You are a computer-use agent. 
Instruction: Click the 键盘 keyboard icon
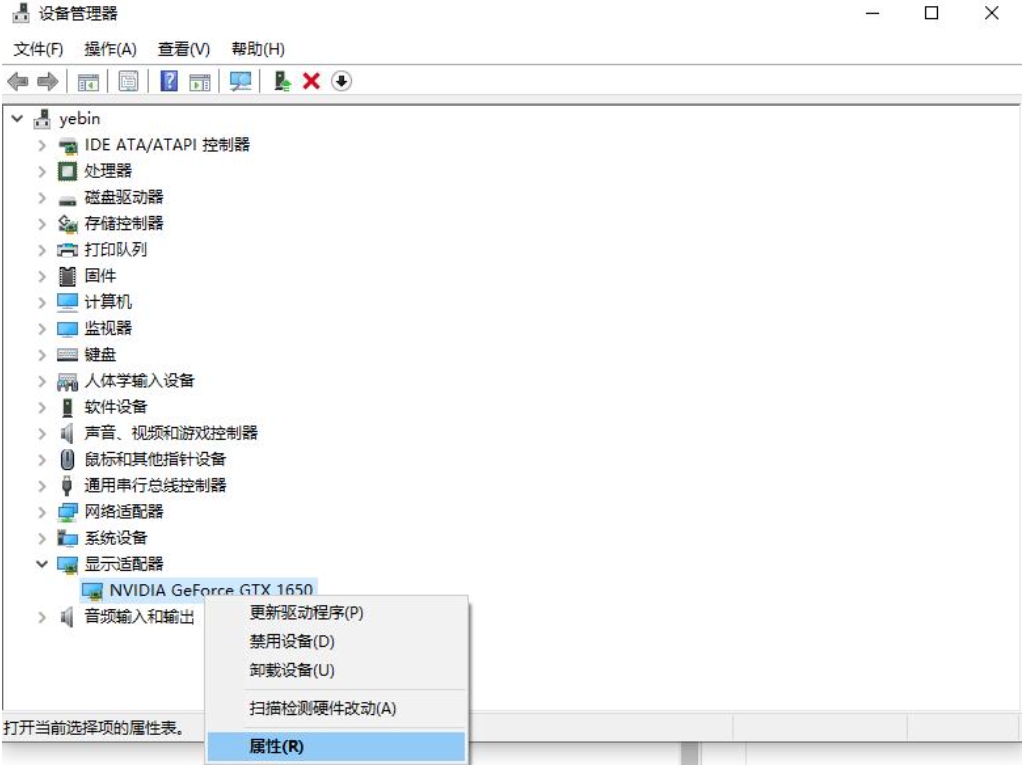(x=67, y=356)
